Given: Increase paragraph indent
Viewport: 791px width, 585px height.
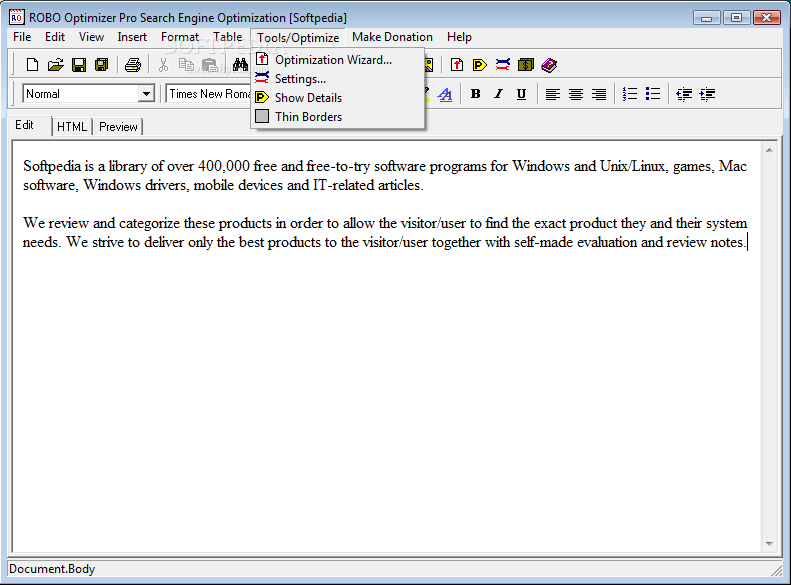Looking at the screenshot, I should coord(707,94).
